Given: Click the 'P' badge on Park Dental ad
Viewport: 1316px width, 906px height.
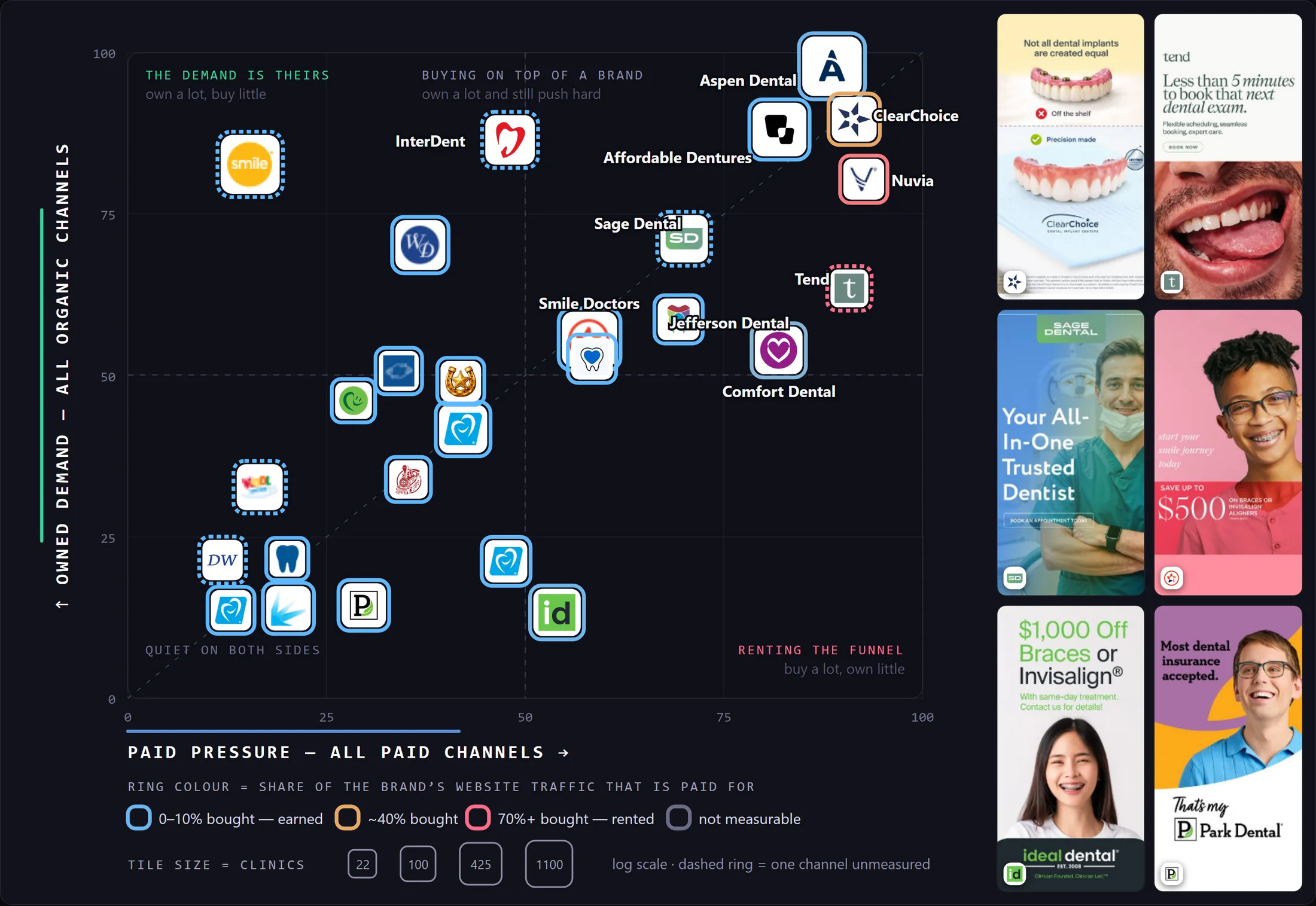Looking at the screenshot, I should coord(1172,874).
